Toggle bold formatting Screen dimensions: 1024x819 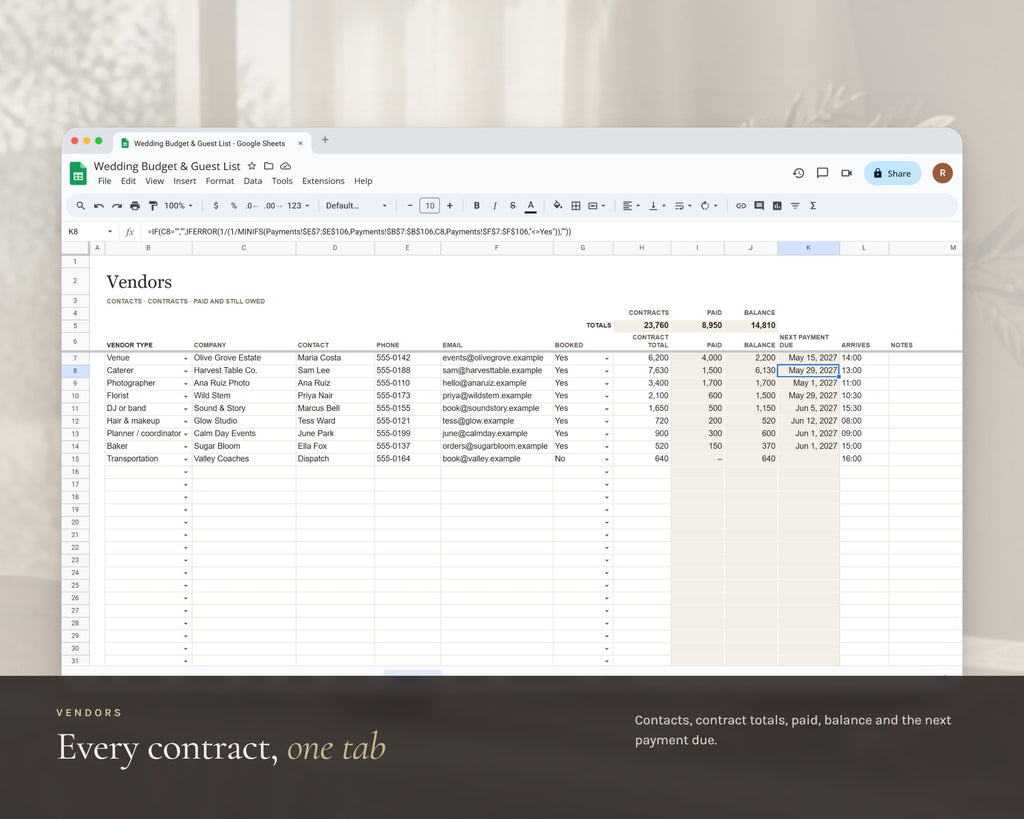(477, 206)
